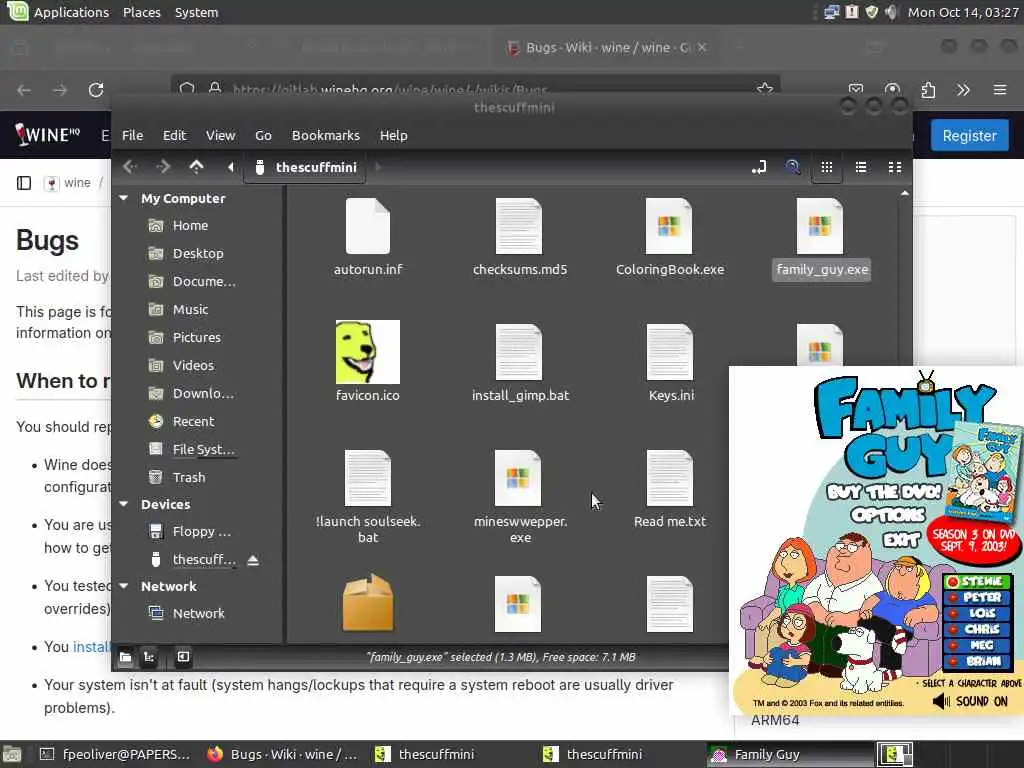The width and height of the screenshot is (1024, 768).
Task: Open Documents in sidebar
Action: click(x=203, y=281)
